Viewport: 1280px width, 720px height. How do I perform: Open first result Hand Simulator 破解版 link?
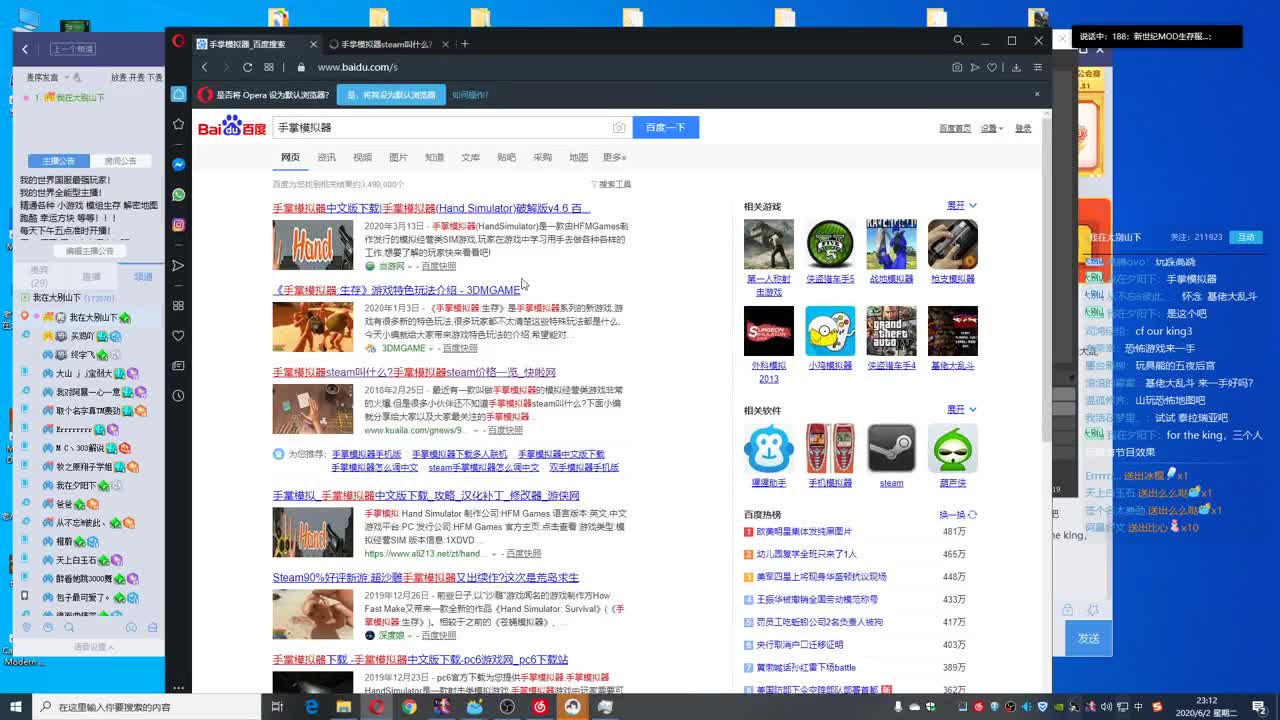pyautogui.click(x=431, y=208)
